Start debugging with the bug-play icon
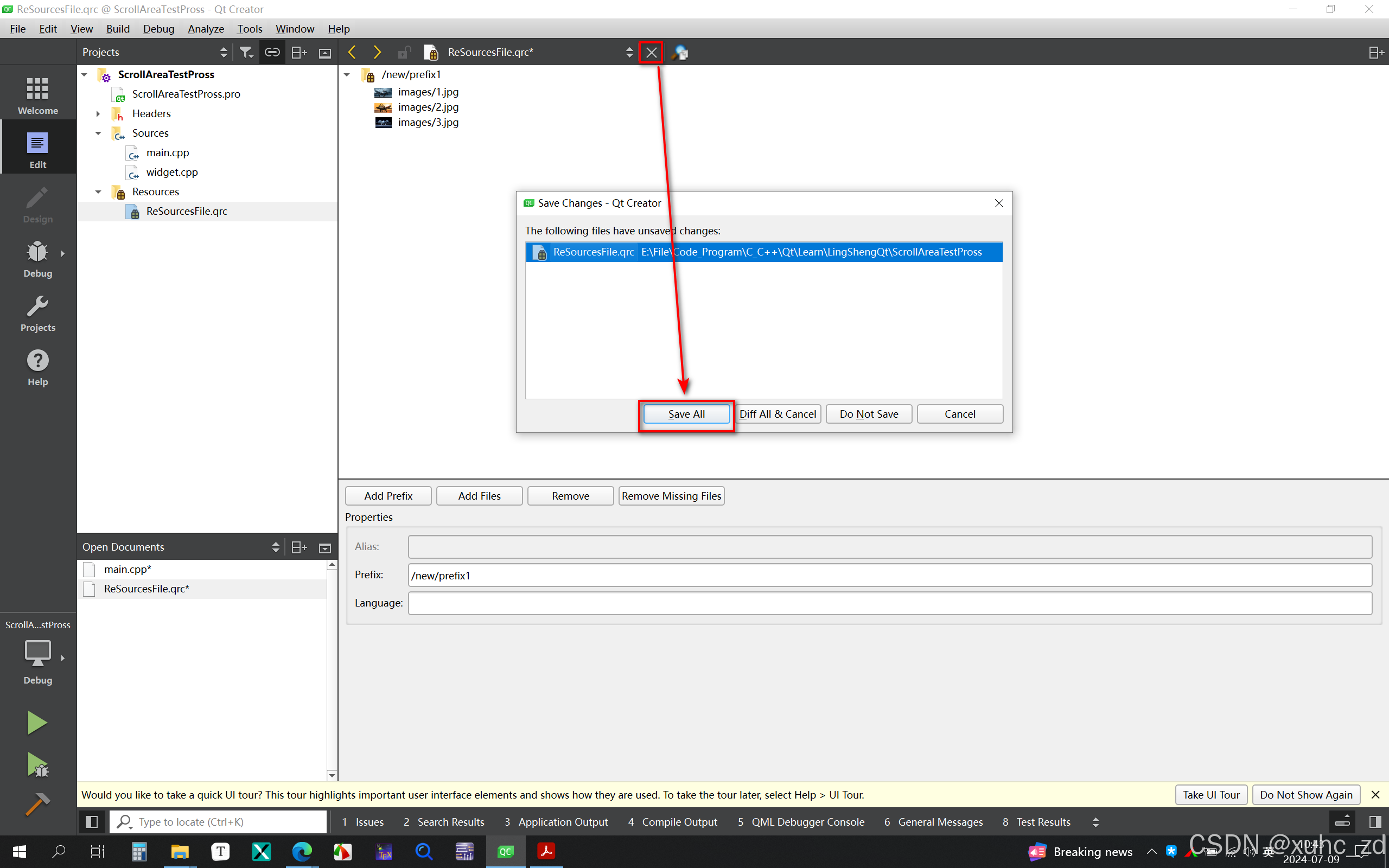Image resolution: width=1389 pixels, height=868 pixels. click(37, 765)
